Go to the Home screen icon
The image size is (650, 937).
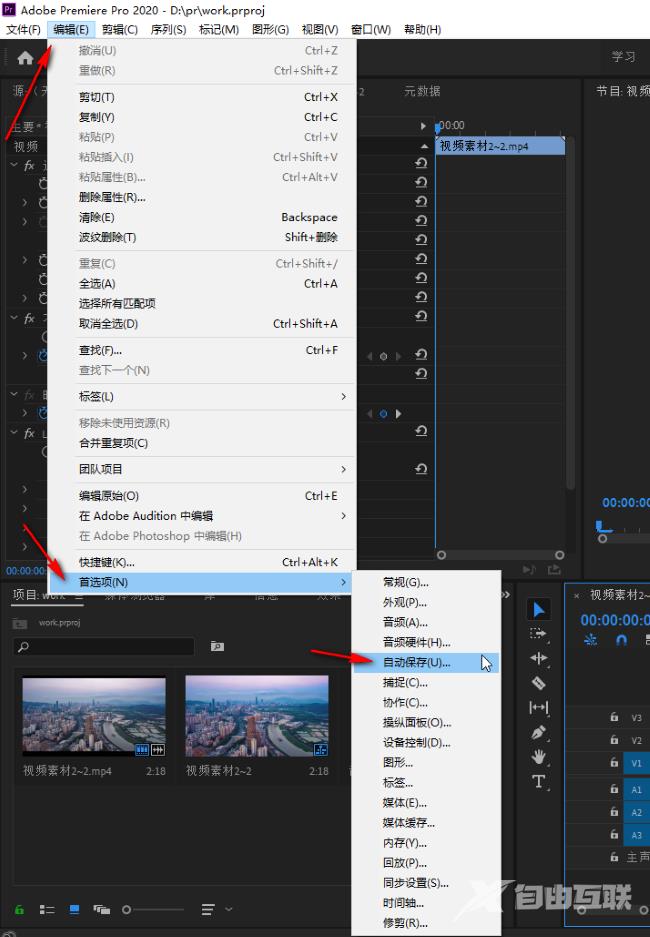pos(25,58)
